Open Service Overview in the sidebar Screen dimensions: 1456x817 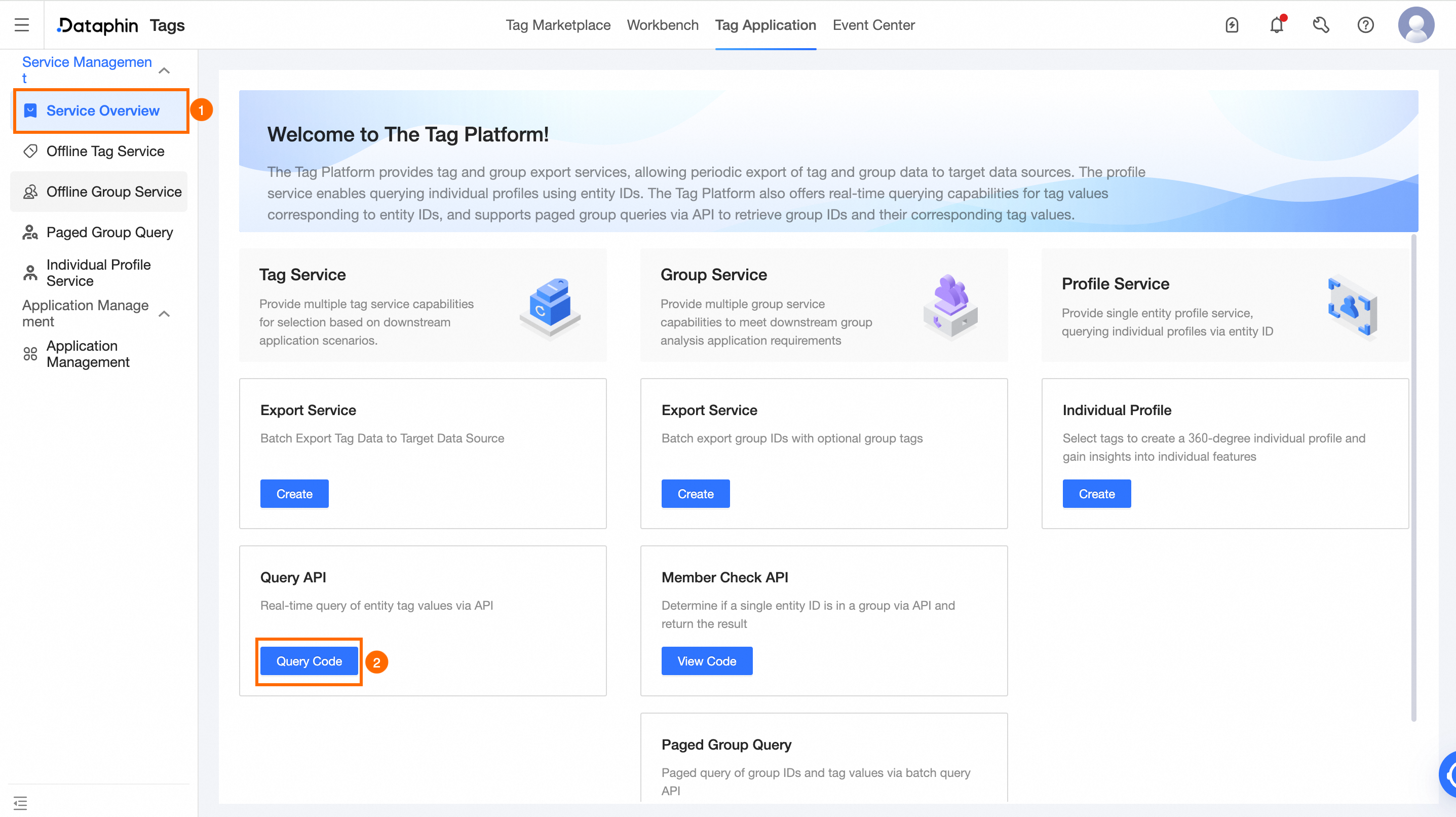(x=101, y=111)
